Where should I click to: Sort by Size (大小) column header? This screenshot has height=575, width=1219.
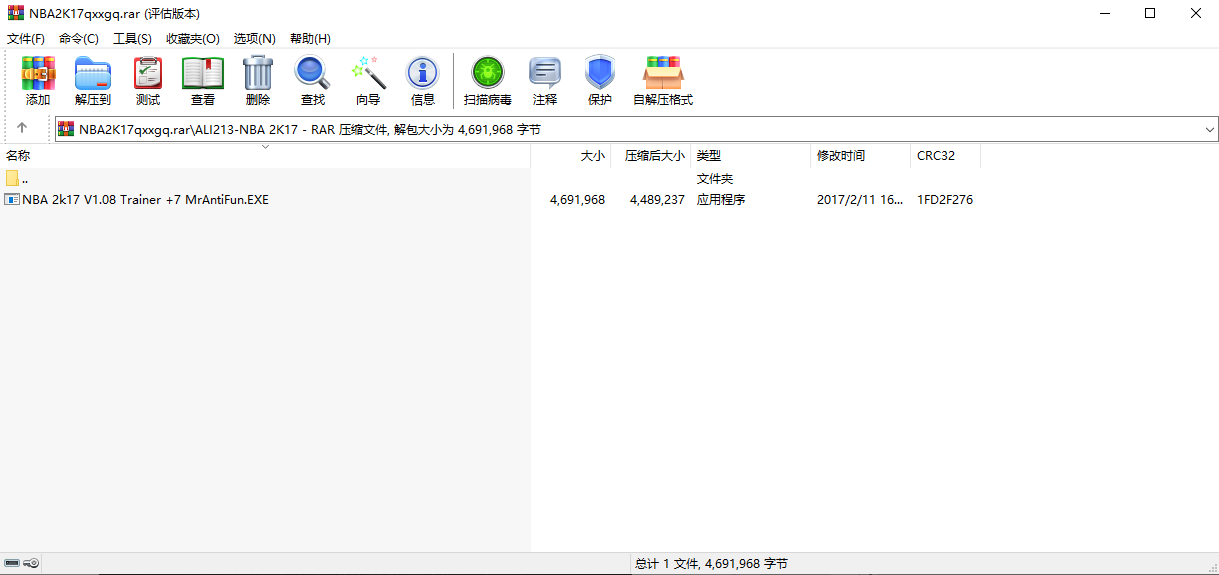click(570, 156)
